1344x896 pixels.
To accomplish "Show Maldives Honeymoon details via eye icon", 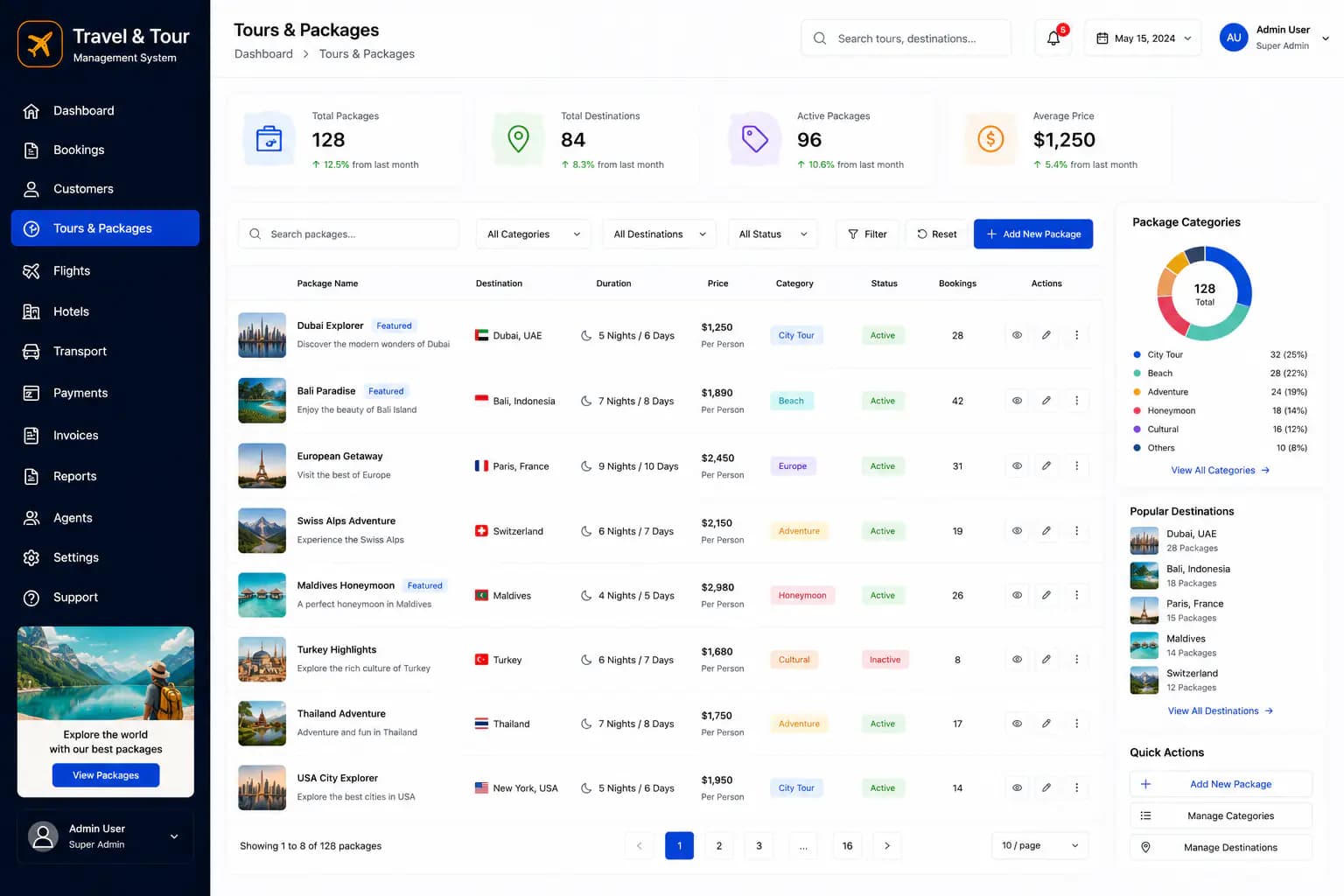I will (x=1017, y=595).
